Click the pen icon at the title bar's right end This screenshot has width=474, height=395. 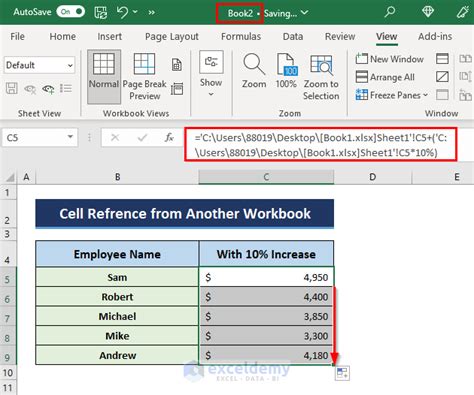[x=462, y=12]
